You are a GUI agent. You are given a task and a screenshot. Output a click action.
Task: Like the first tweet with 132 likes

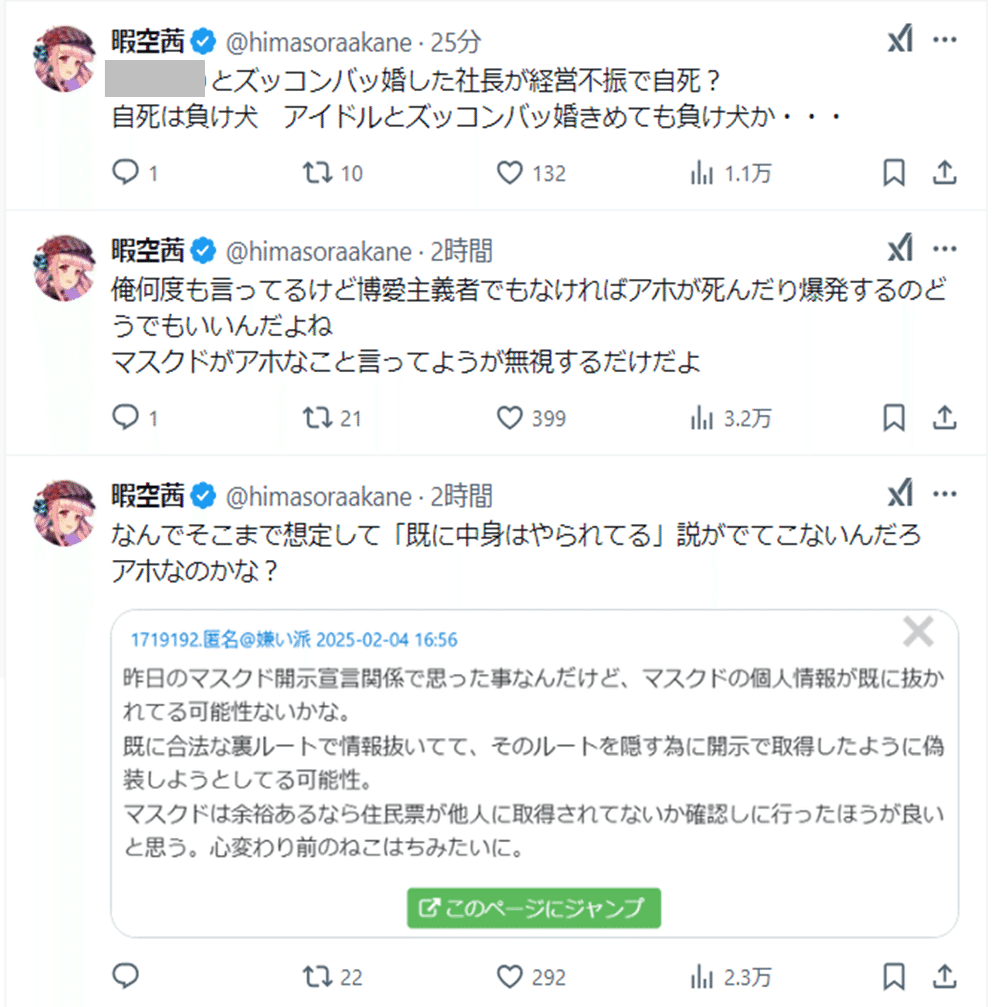(510, 173)
